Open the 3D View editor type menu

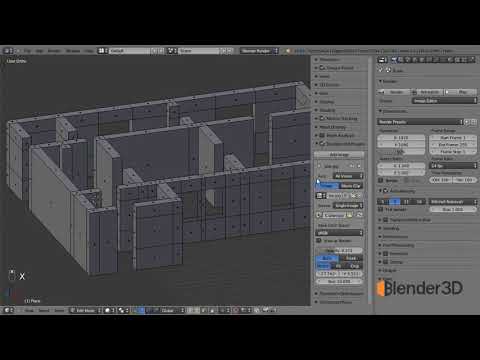(x=8, y=310)
